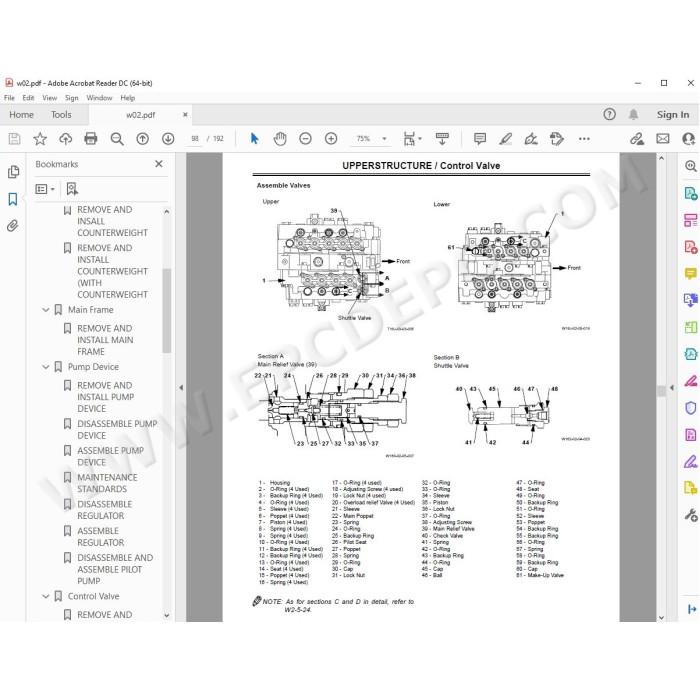
Task: Click the bookmarks panel scrollbar thumb
Action: click(x=167, y=310)
